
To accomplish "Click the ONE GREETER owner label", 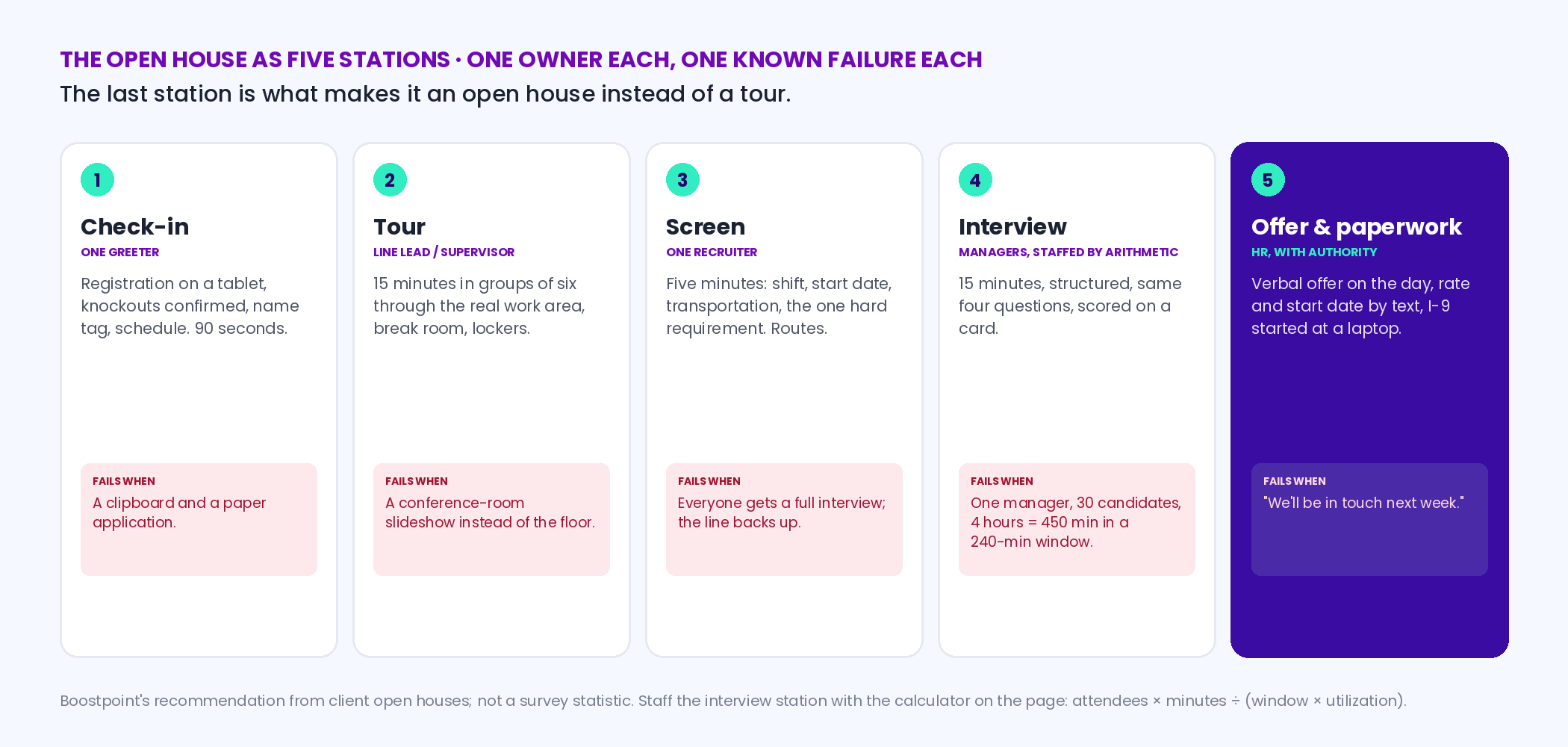I will pyautogui.click(x=120, y=252).
